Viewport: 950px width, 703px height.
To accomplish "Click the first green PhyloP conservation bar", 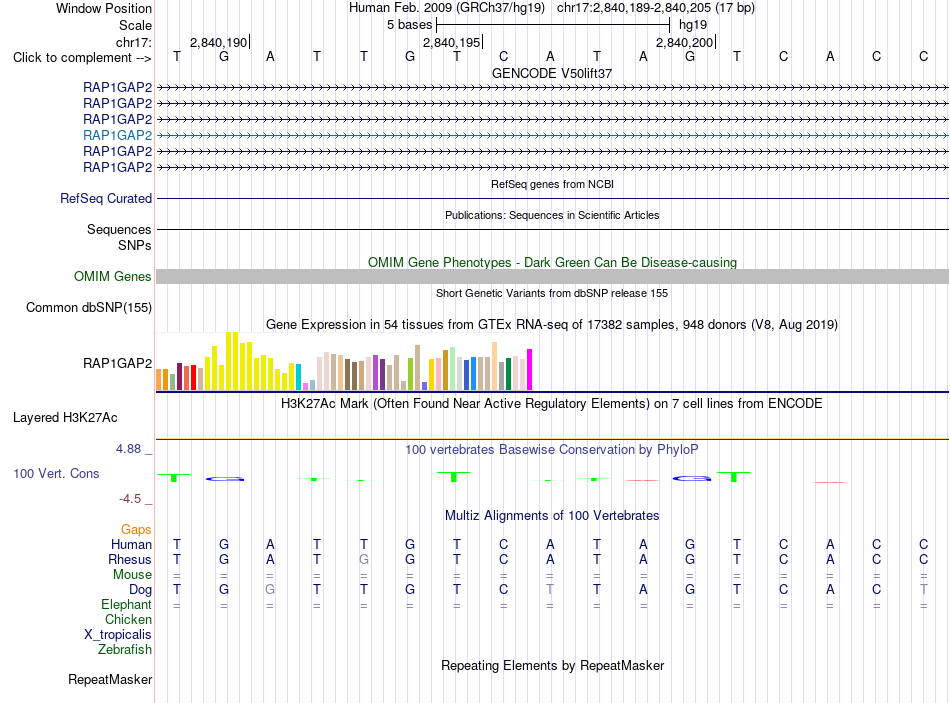I will pos(174,478).
